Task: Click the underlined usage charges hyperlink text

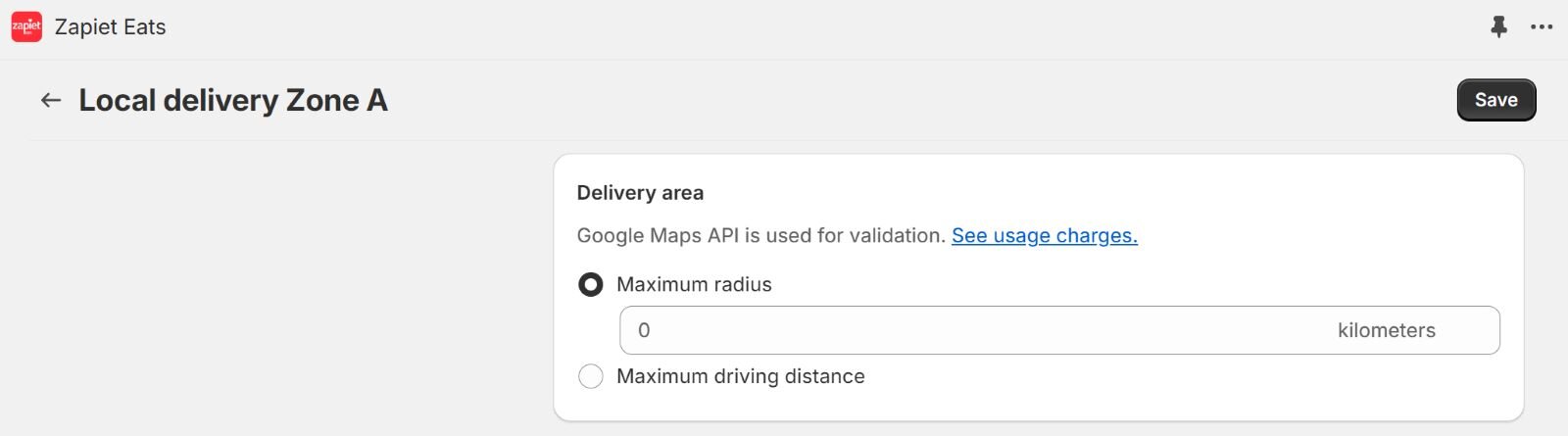Action: tap(1064, 236)
